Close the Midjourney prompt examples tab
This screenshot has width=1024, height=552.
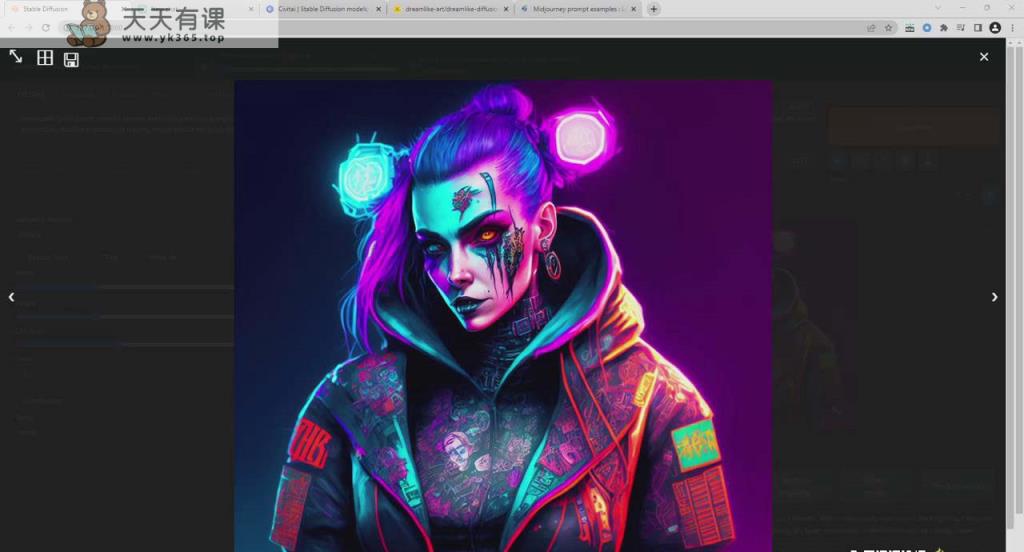click(633, 9)
